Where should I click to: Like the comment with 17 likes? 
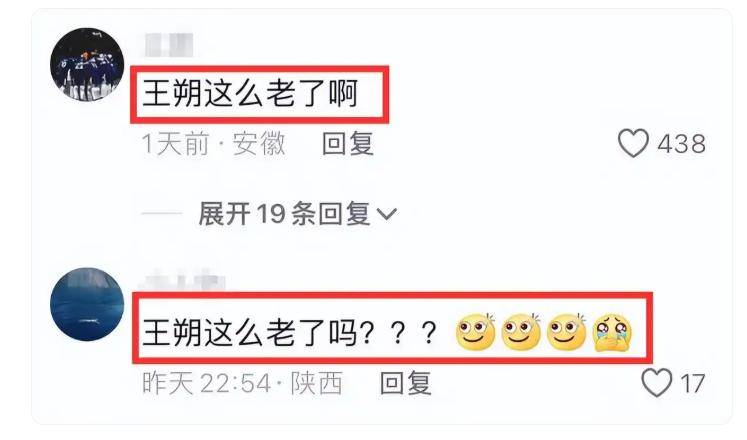pyautogui.click(x=656, y=382)
